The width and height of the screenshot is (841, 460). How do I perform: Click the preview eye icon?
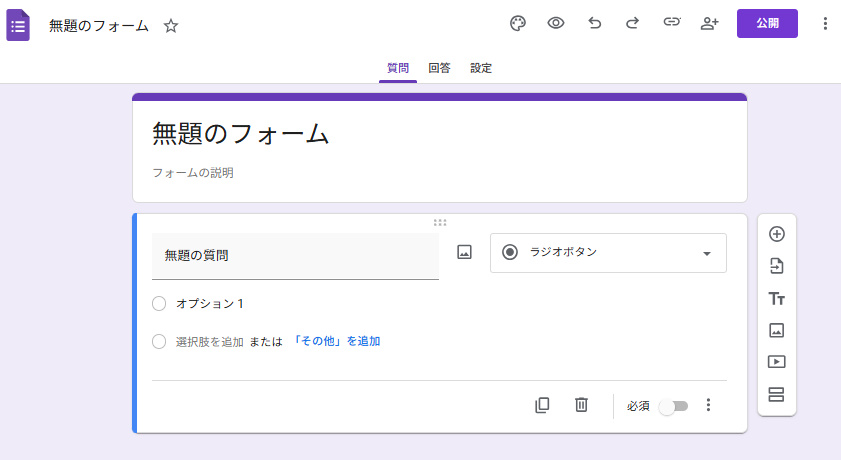pyautogui.click(x=556, y=24)
